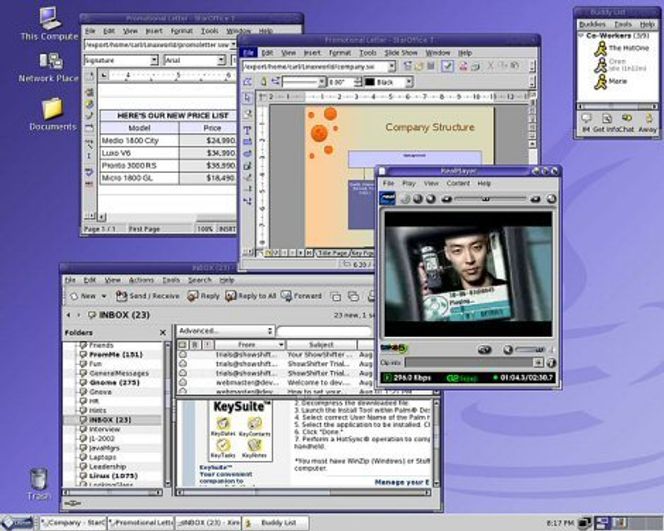Image resolution: width=664 pixels, height=531 pixels.
Task: Click the RealPlayer pause button
Action: point(418,199)
